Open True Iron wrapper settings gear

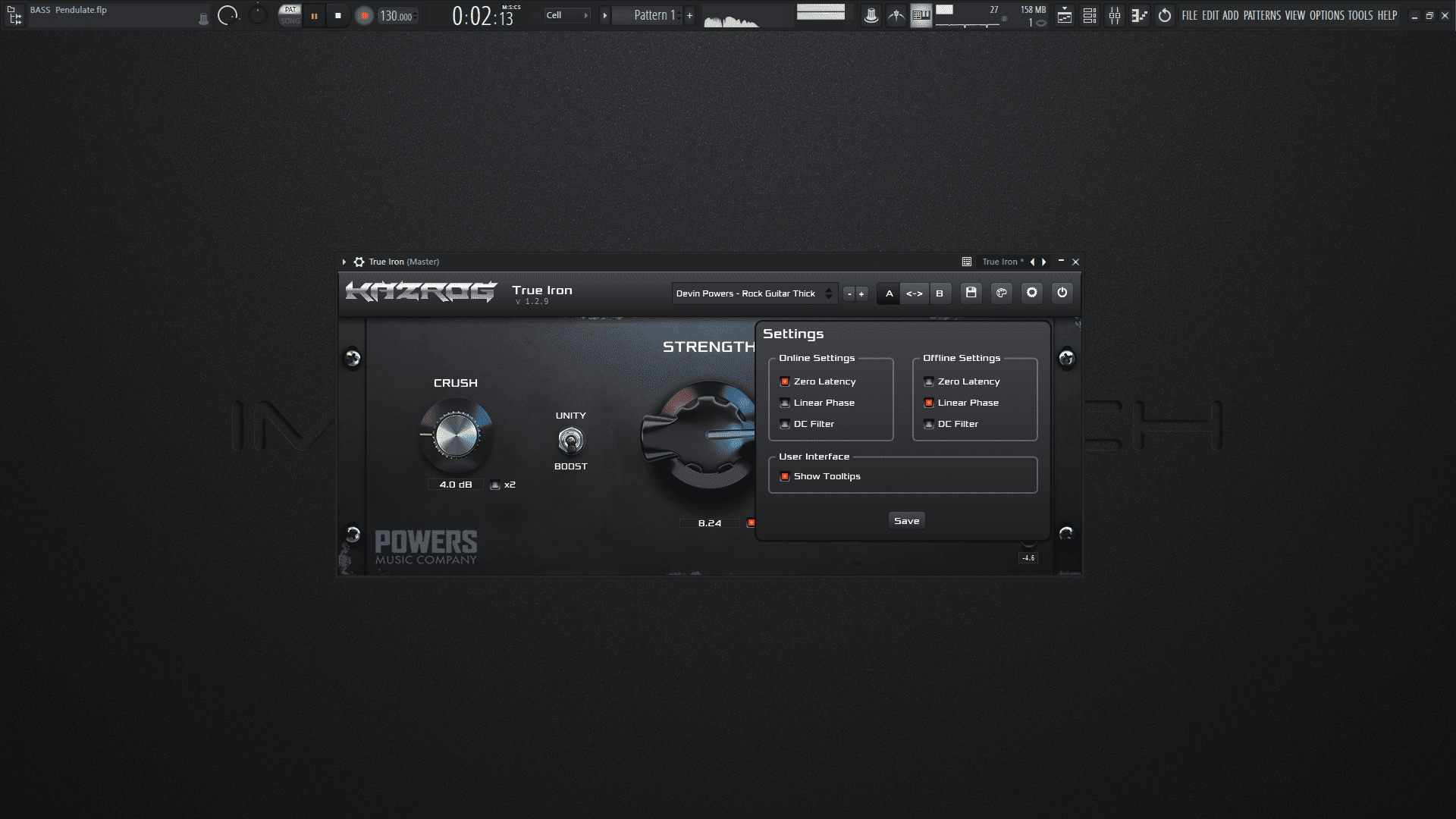click(x=359, y=262)
